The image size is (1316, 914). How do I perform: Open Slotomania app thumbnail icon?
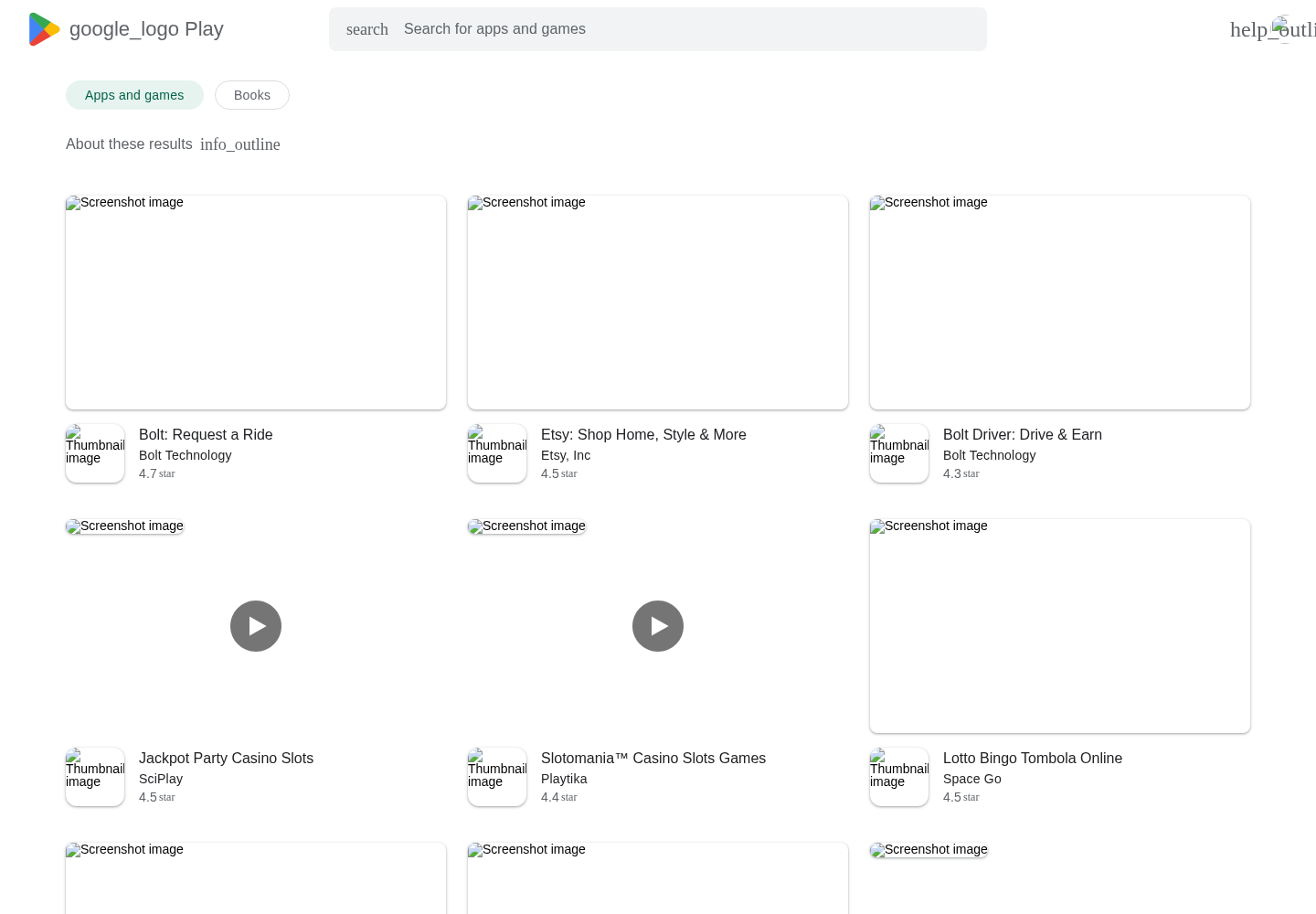click(x=497, y=777)
